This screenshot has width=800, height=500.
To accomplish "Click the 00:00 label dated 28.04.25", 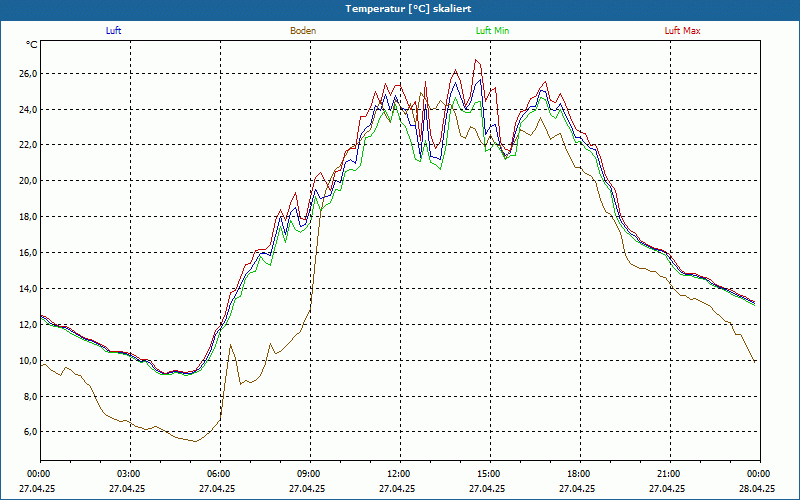I will point(758,474).
